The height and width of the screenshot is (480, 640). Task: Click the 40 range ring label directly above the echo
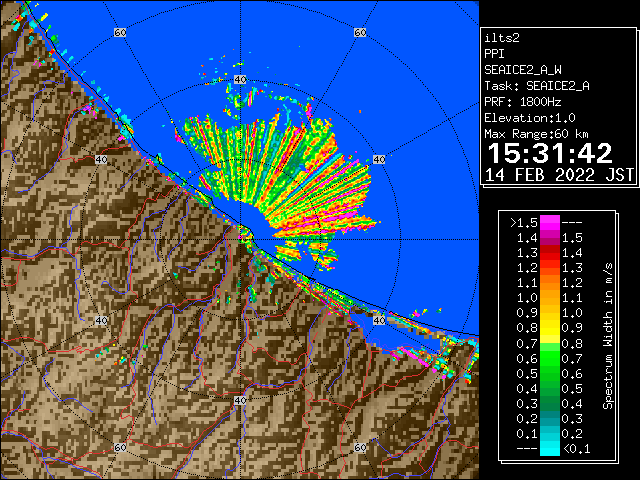click(x=240, y=80)
